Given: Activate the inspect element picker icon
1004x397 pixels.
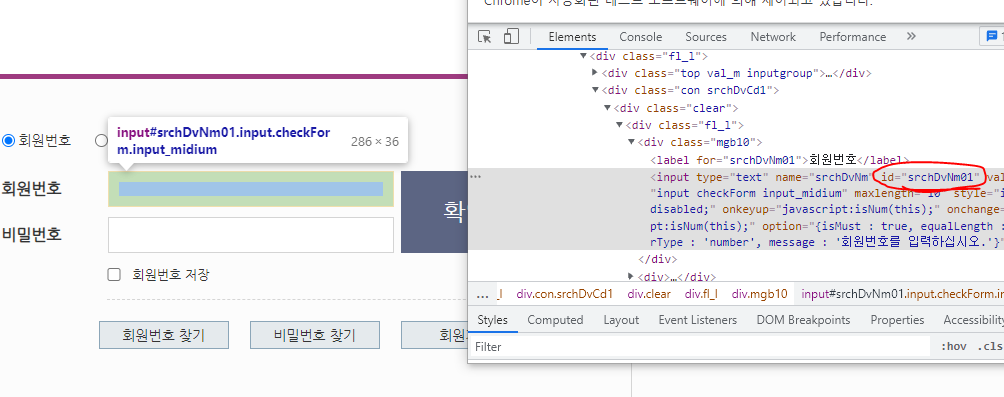Looking at the screenshot, I should point(485,36).
